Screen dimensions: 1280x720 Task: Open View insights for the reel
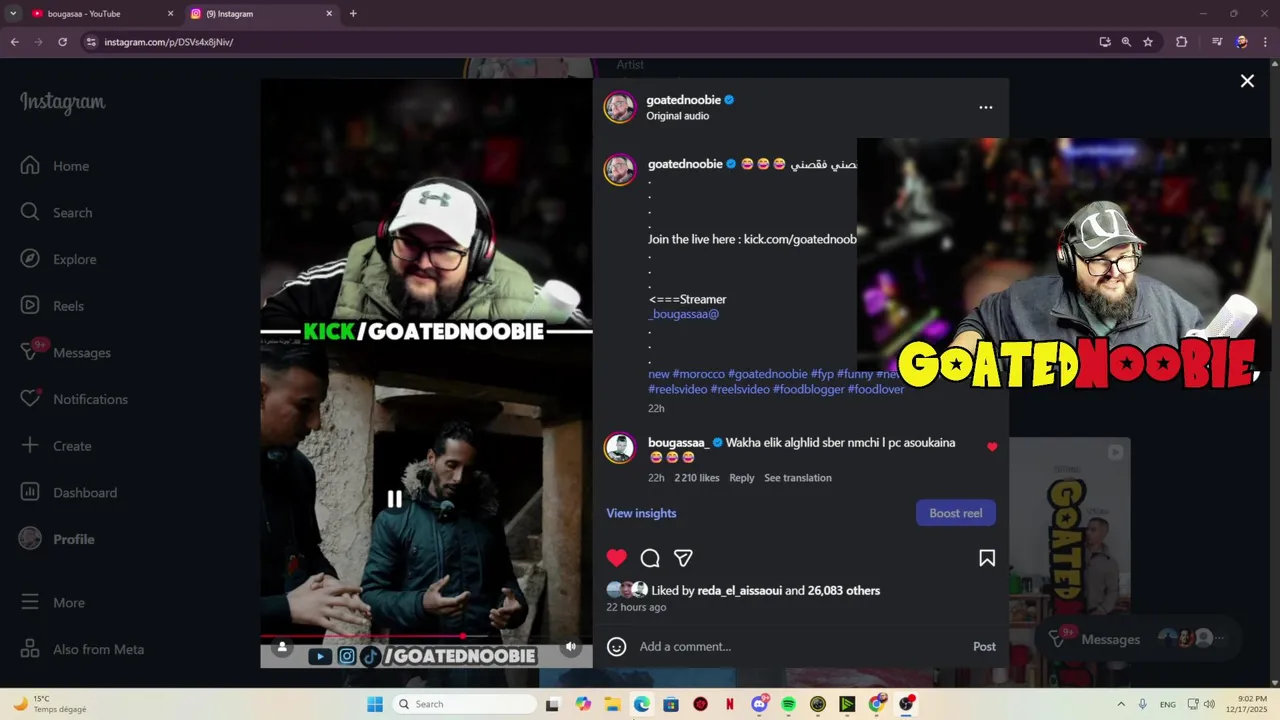point(641,513)
